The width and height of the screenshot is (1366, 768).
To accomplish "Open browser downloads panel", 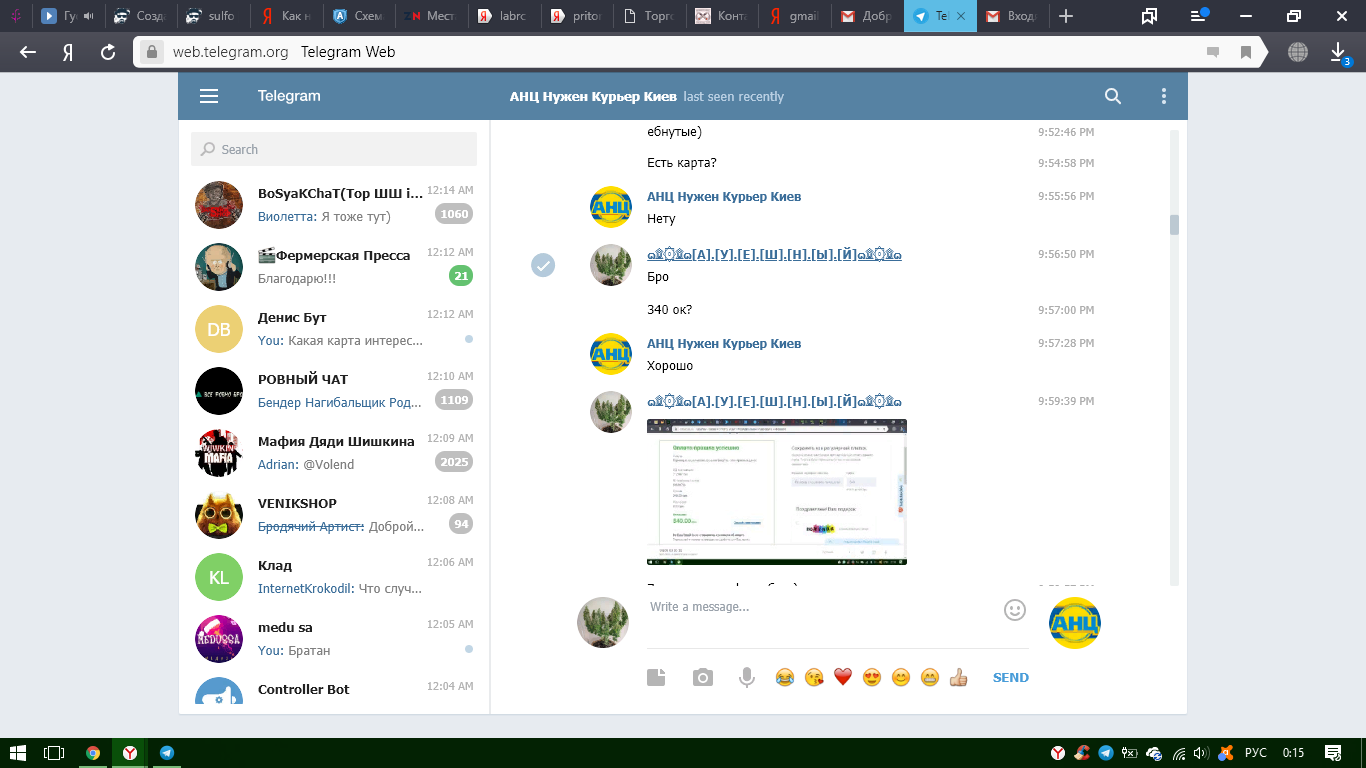I will 1339,53.
